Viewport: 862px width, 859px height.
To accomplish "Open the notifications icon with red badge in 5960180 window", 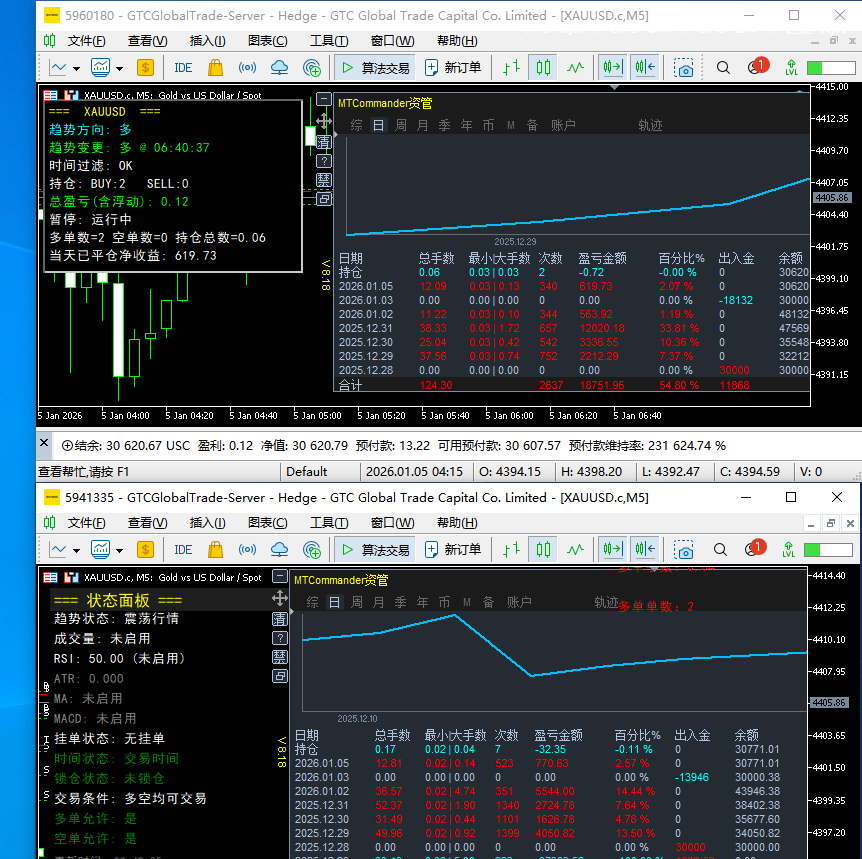I will click(x=756, y=68).
